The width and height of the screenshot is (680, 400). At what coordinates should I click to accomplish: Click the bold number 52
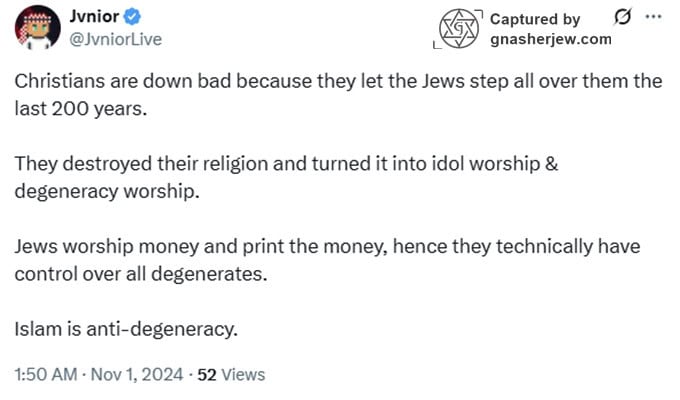pyautogui.click(x=207, y=374)
